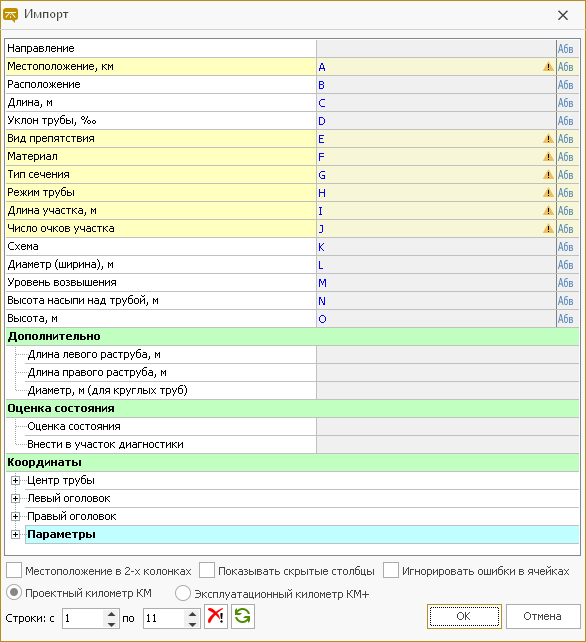Click warning icon in Материал row
Screen dimensions: 586x642
point(548,156)
